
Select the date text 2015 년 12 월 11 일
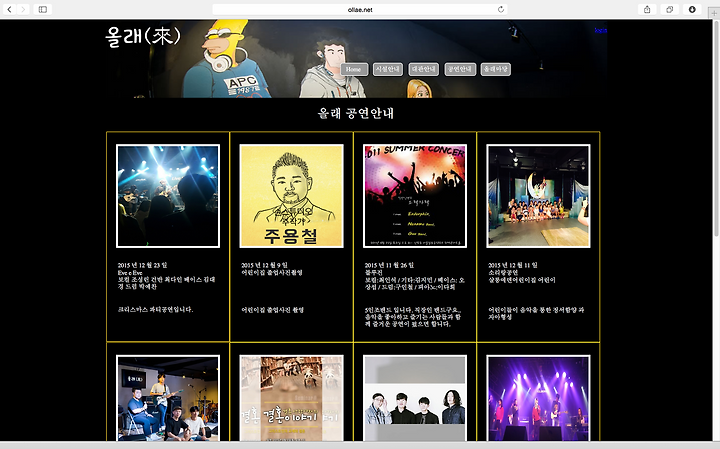pyautogui.click(x=513, y=265)
